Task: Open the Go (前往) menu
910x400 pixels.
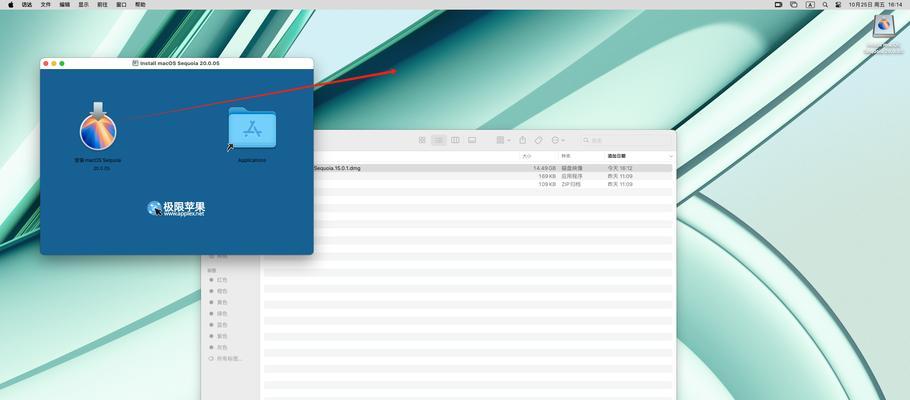Action: (x=102, y=4)
